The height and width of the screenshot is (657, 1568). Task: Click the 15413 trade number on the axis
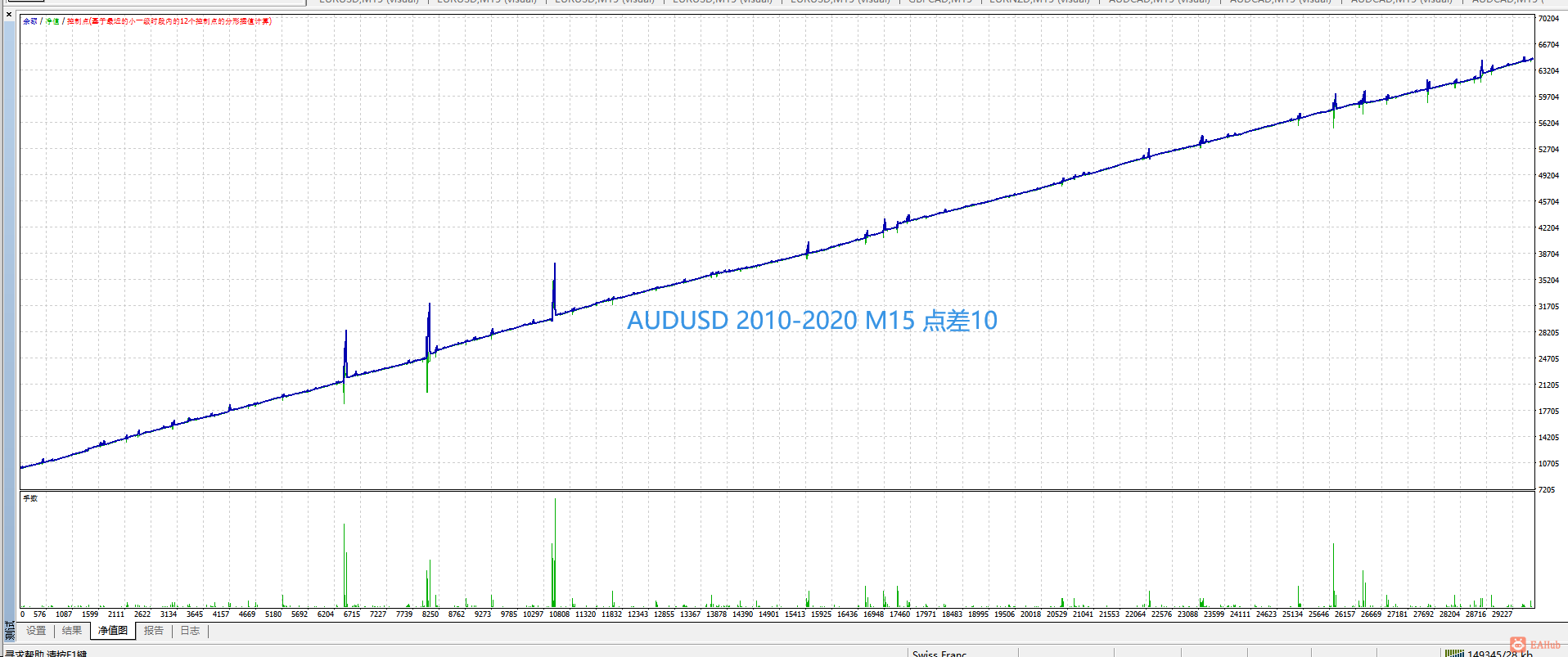[x=795, y=614]
